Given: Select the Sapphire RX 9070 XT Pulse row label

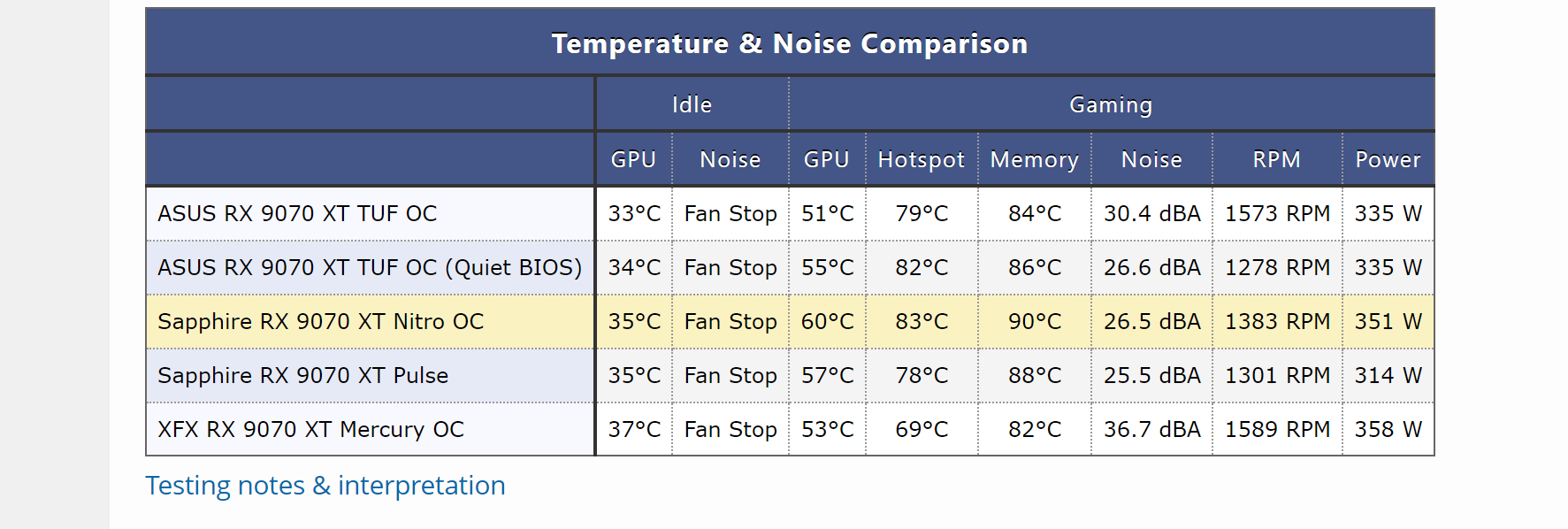Looking at the screenshot, I should [x=371, y=375].
